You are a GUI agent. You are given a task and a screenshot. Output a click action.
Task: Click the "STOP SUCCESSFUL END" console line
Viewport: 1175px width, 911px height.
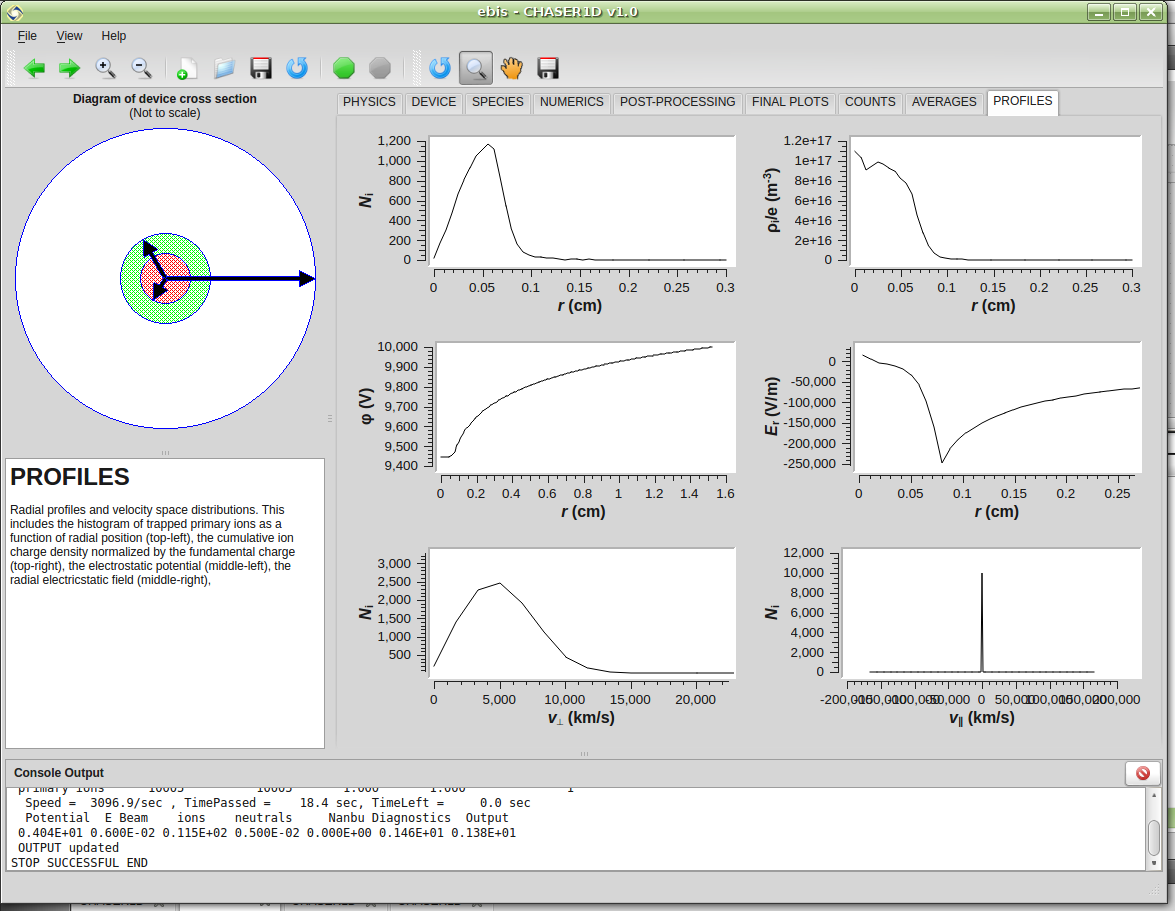pyautogui.click(x=79, y=863)
